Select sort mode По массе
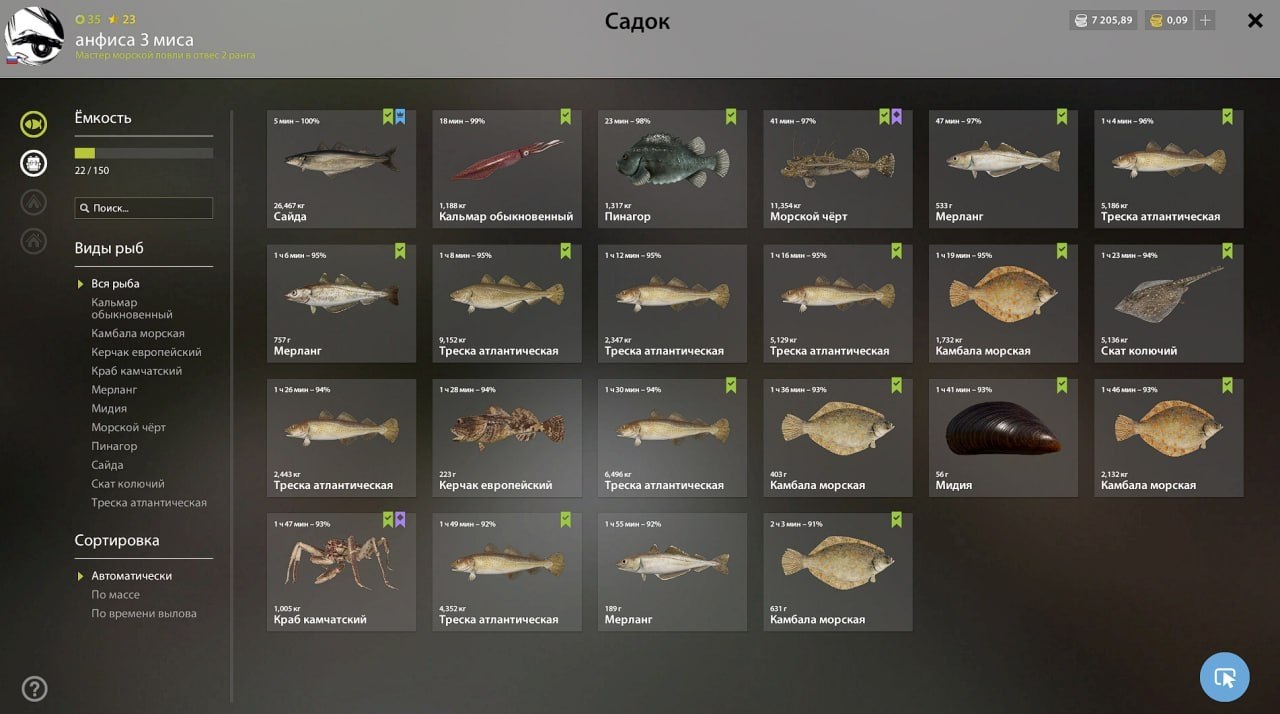The width and height of the screenshot is (1280, 714). pos(115,595)
